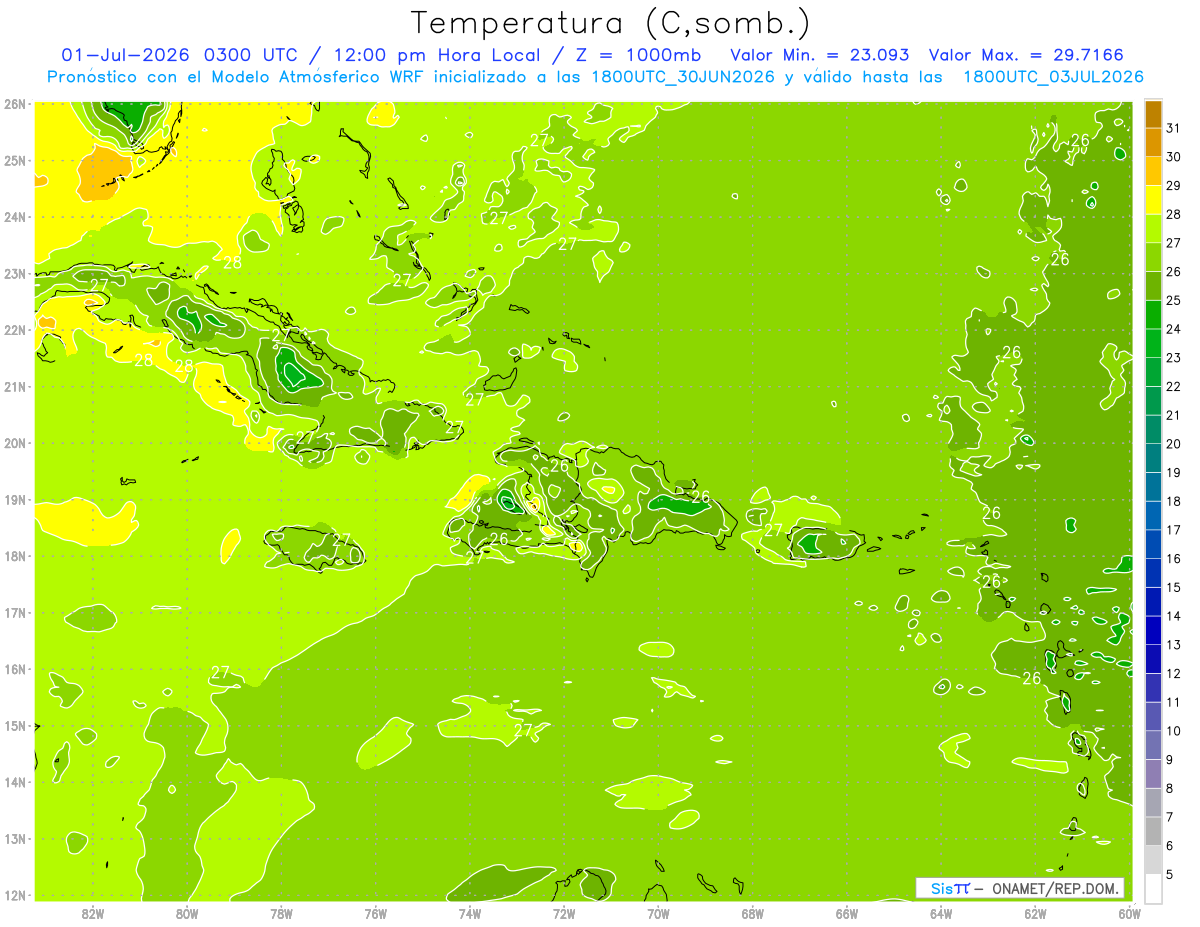The width and height of the screenshot is (1200, 927).
Task: Click the dark orange legend swatch above 31
Action: [x=1153, y=114]
